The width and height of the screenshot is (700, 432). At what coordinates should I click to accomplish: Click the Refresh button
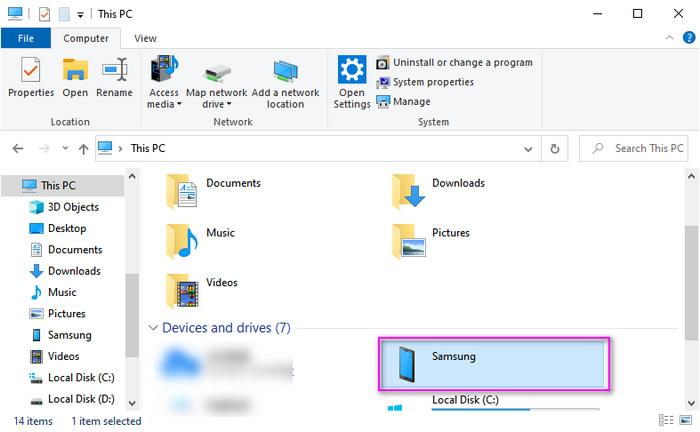click(x=554, y=149)
